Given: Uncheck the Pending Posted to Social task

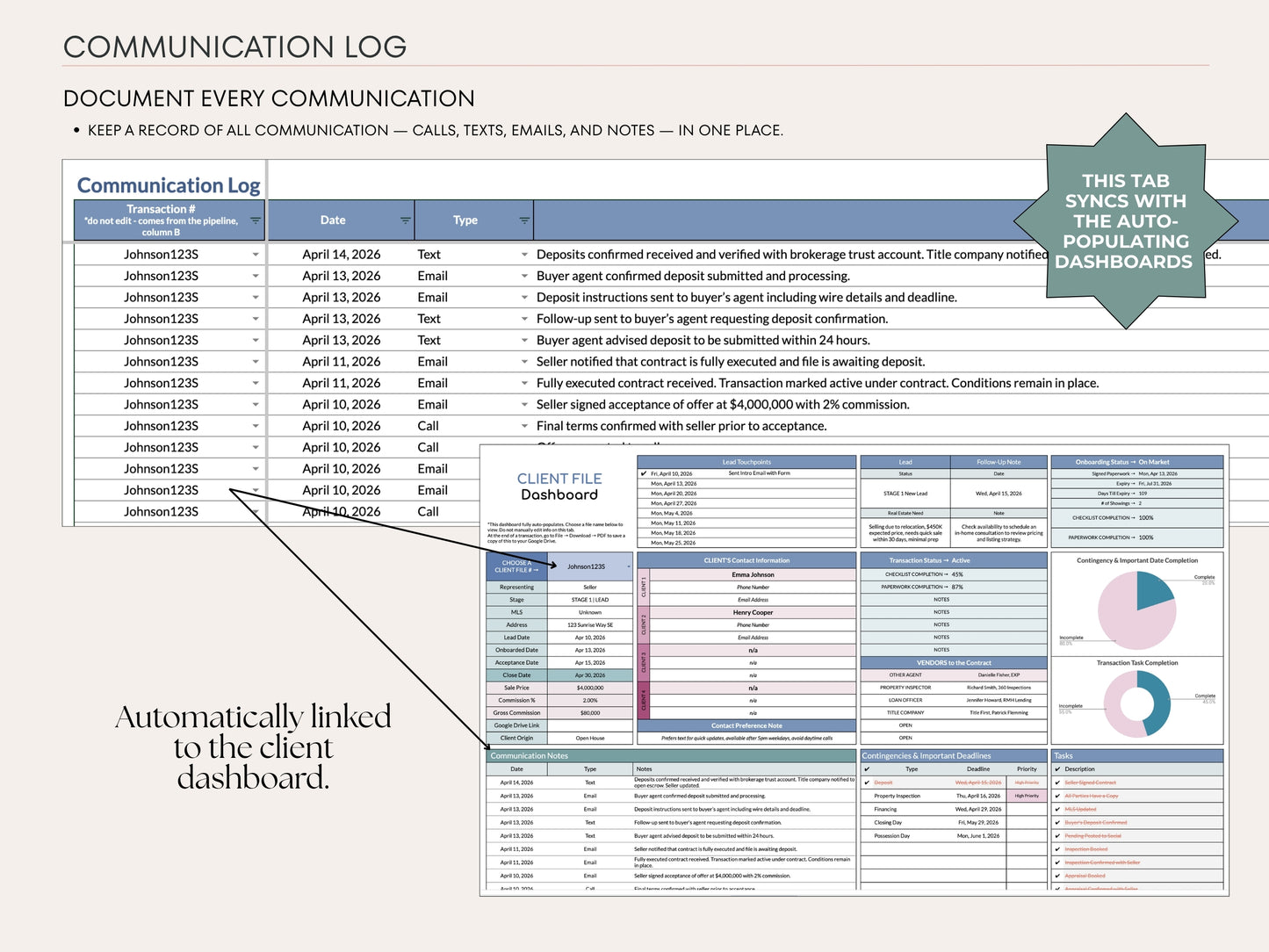Looking at the screenshot, I should pos(1057,836).
